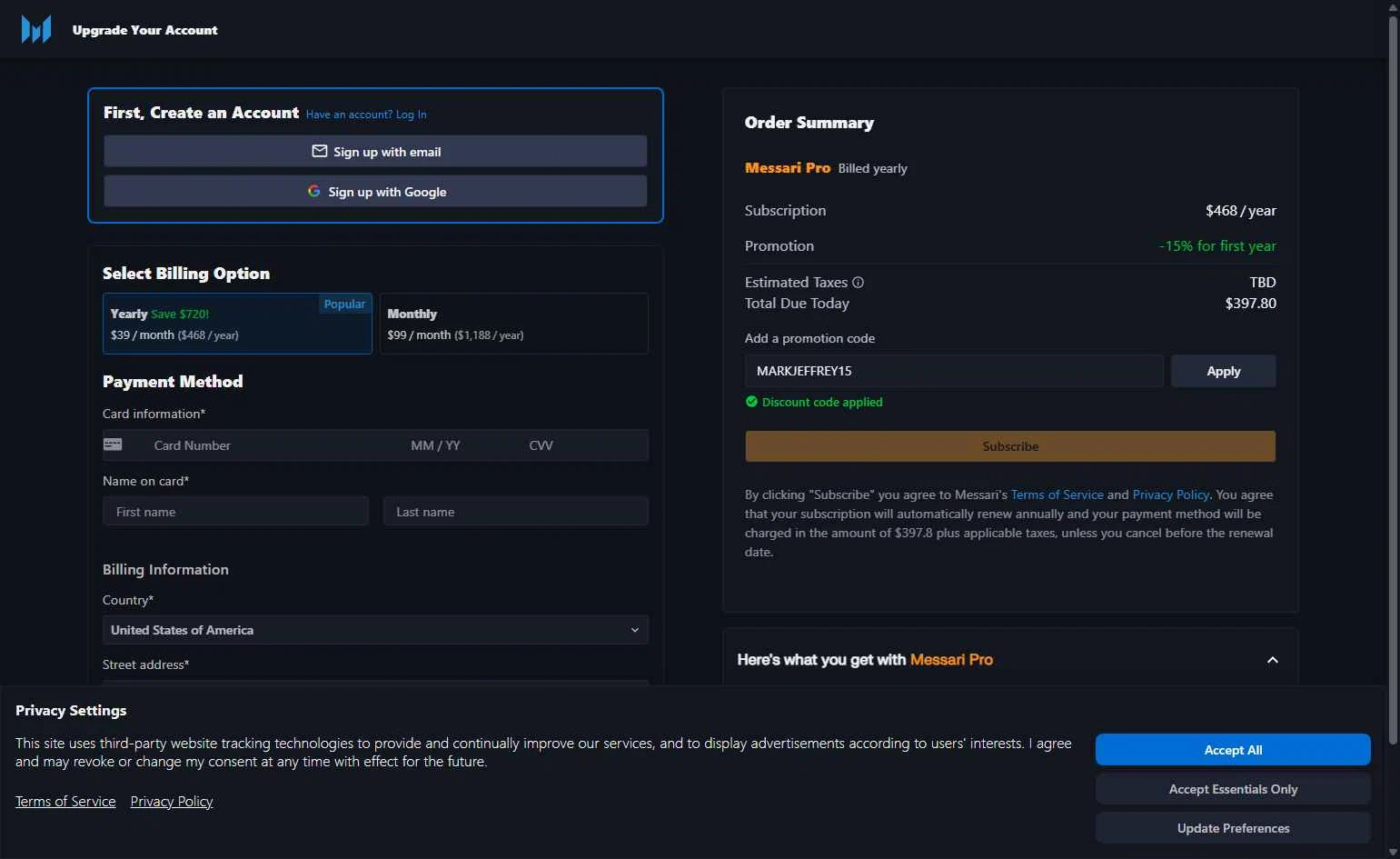
Task: Open Privacy Policy link in order summary
Action: pyautogui.click(x=1170, y=494)
